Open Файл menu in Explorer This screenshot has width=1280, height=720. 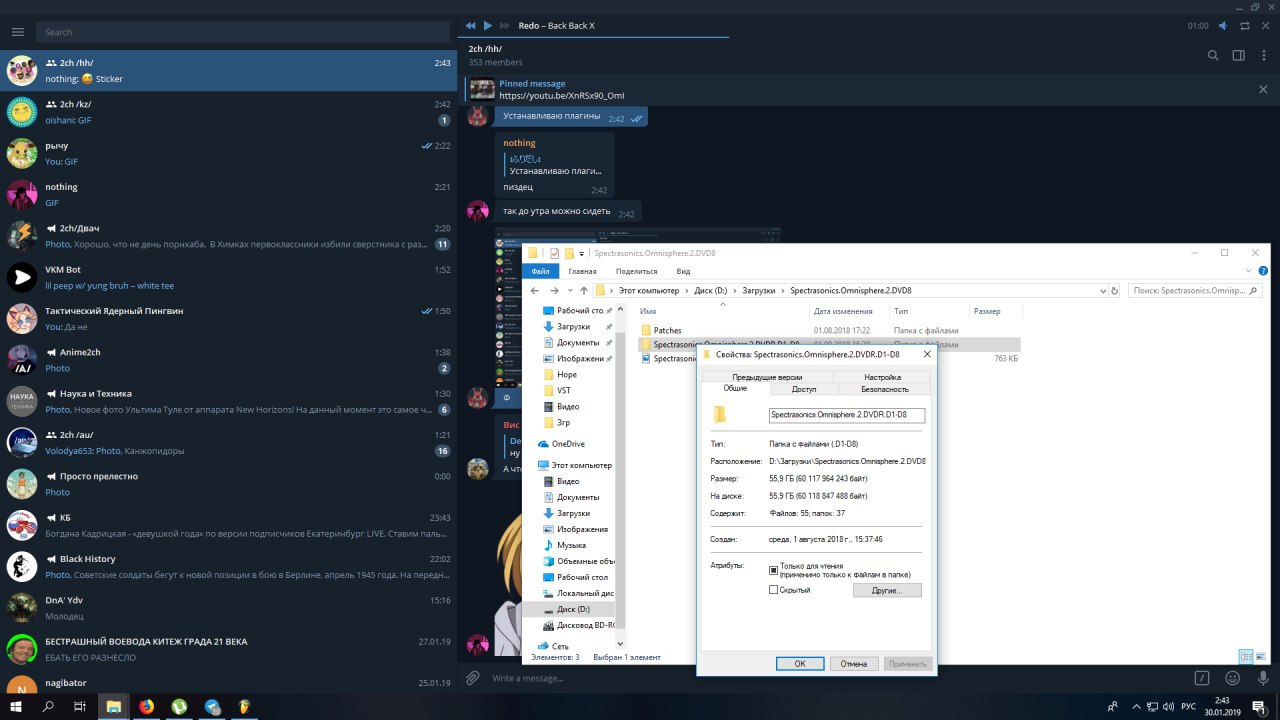tap(541, 271)
